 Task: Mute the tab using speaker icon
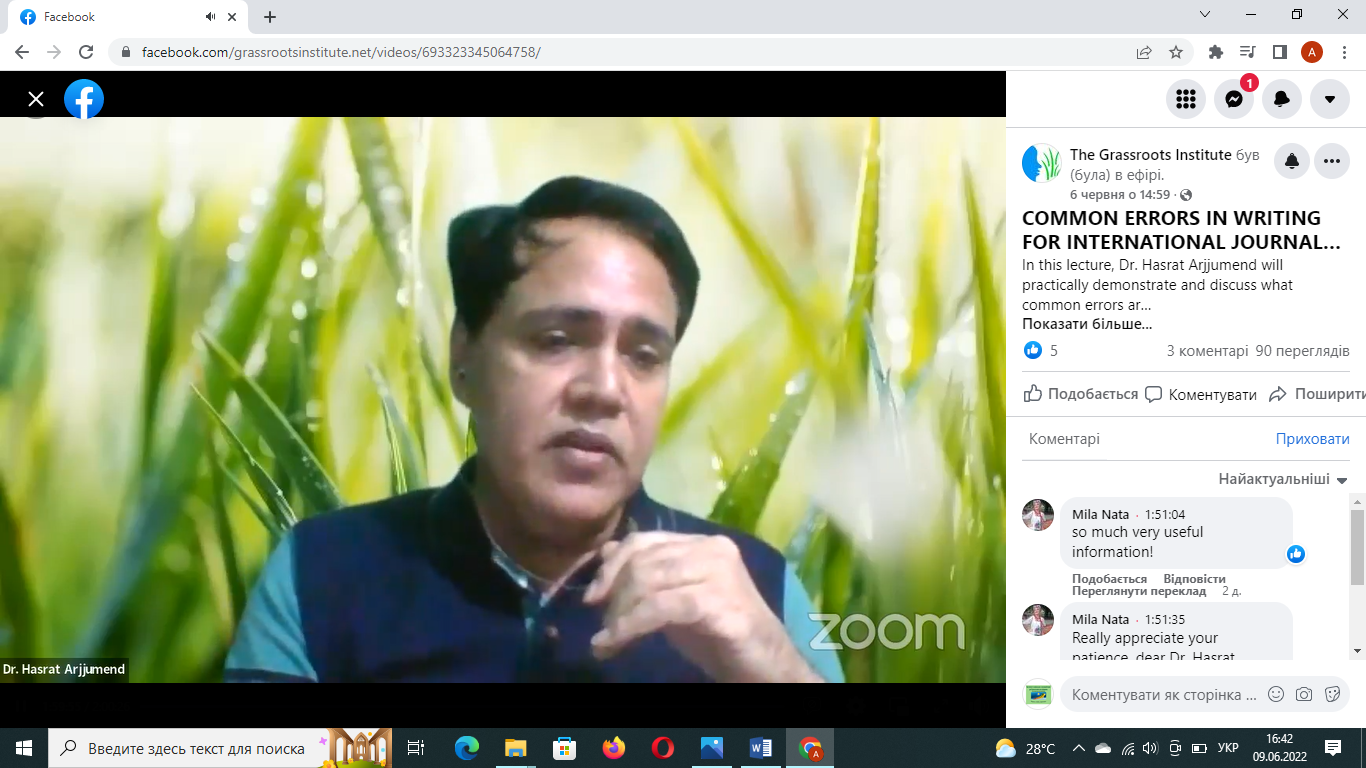(211, 17)
